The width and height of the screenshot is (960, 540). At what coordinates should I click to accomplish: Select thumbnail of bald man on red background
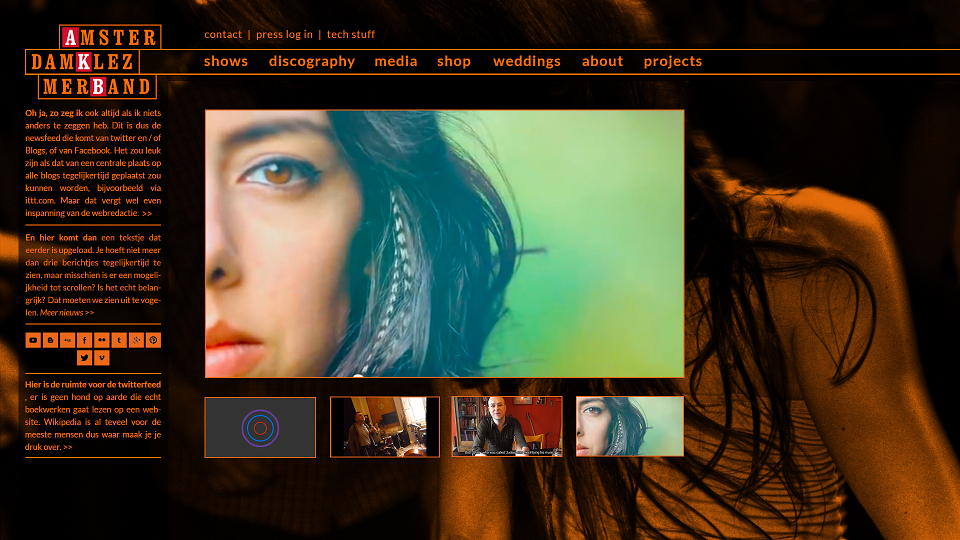507,426
